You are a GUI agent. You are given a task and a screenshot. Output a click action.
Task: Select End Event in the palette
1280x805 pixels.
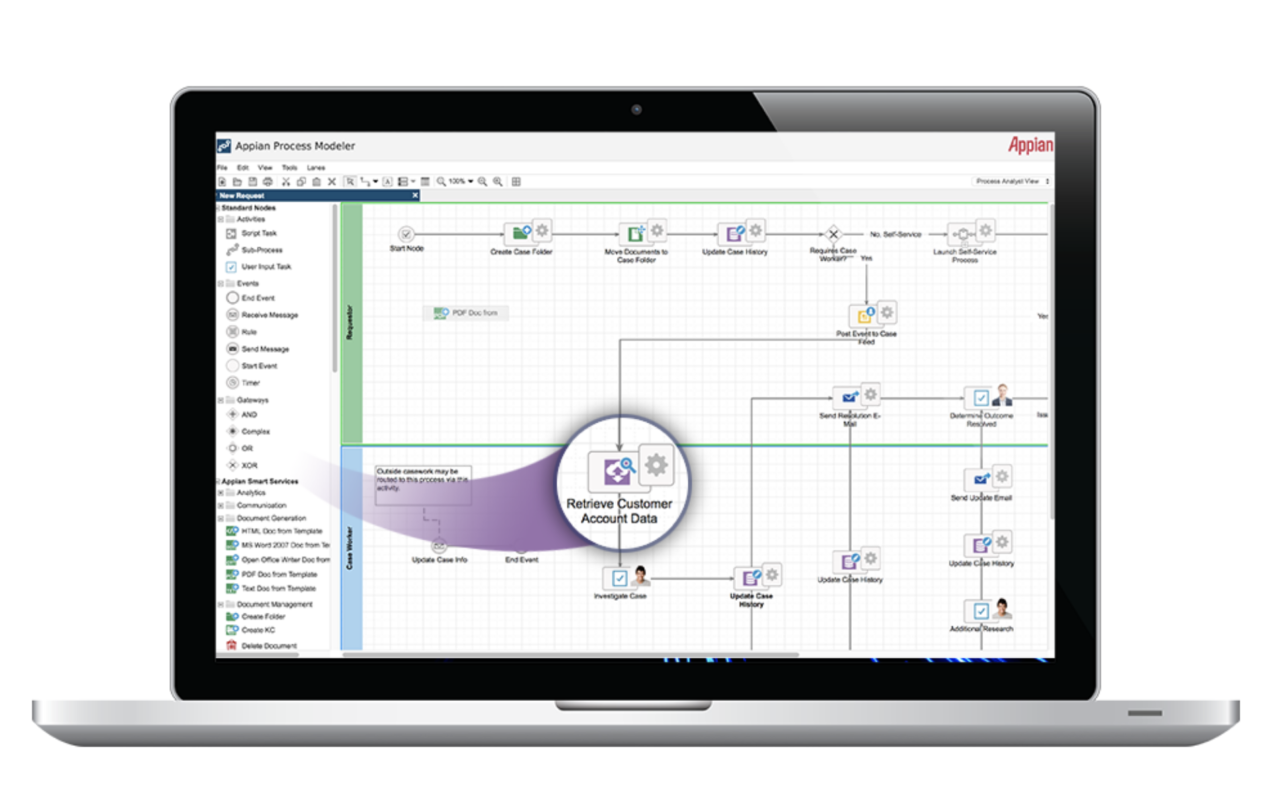[x=251, y=298]
